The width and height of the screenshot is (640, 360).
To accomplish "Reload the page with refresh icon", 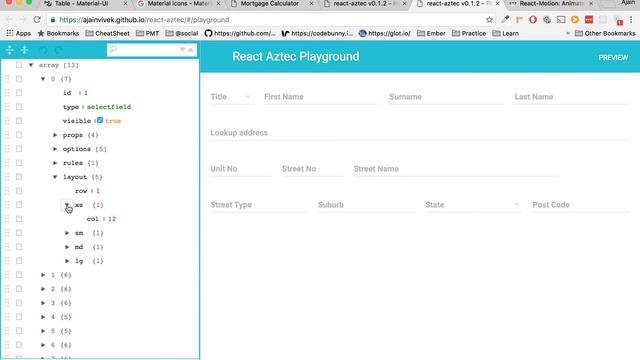I will (x=37, y=20).
